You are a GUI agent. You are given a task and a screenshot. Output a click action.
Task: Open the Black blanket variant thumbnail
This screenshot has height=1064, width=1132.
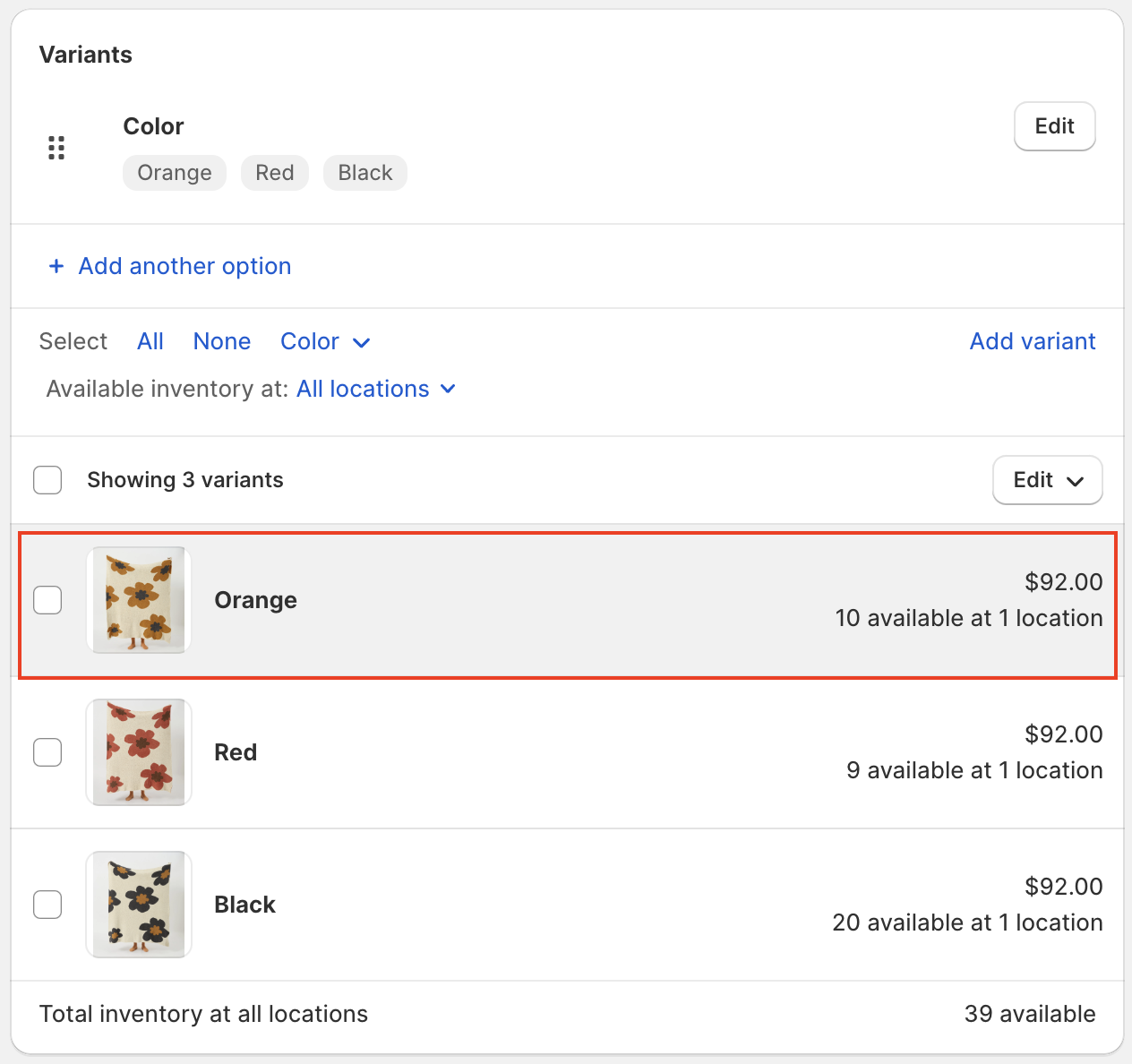coord(139,905)
